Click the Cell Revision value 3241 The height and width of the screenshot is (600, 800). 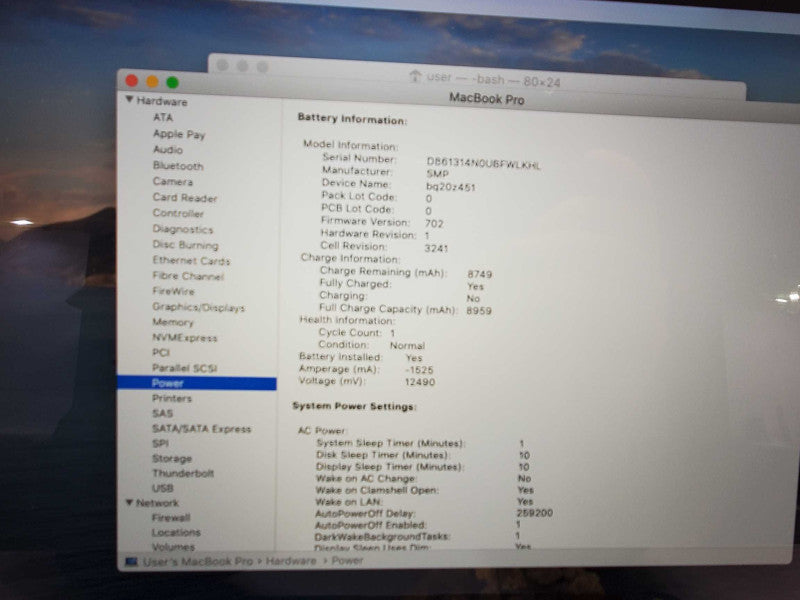click(436, 248)
